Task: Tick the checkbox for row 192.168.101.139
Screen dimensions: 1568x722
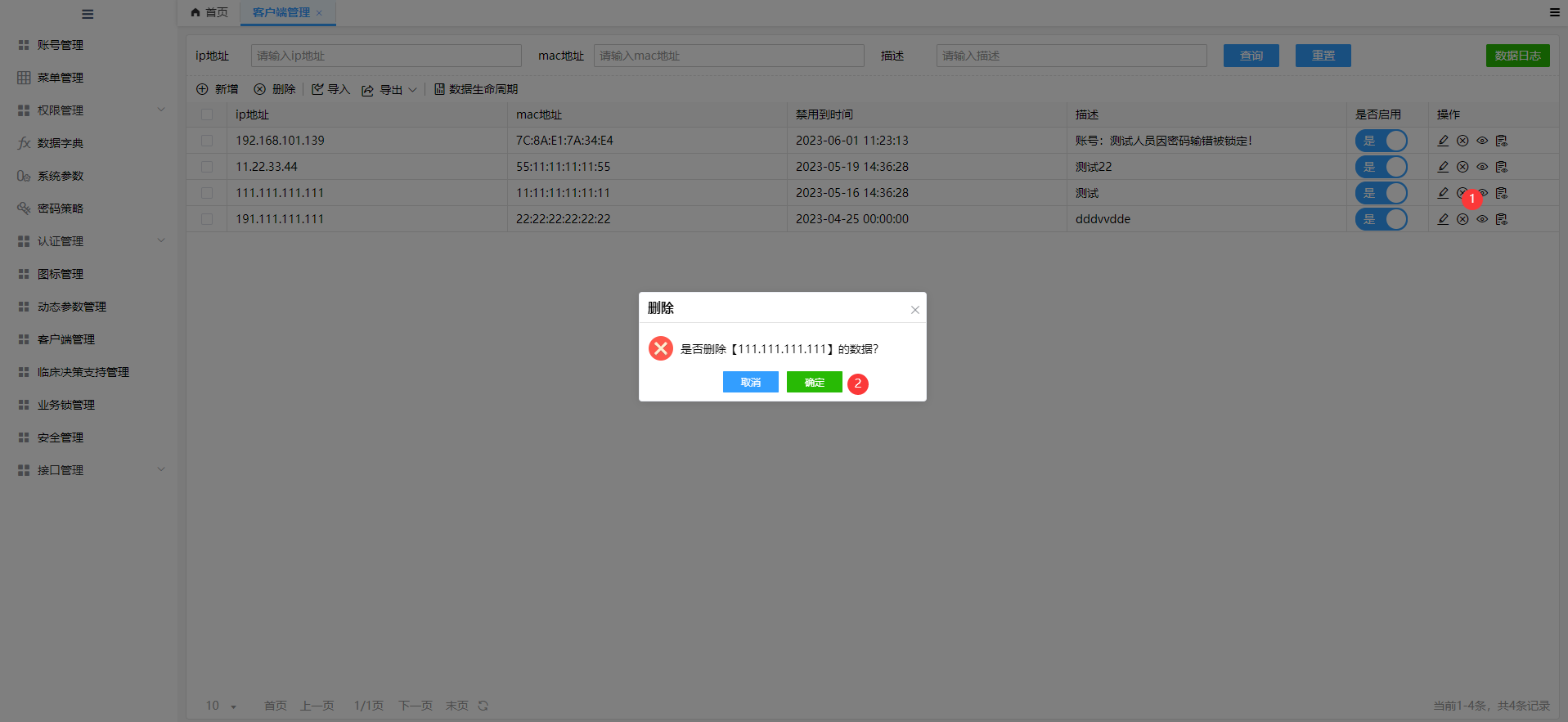Action: point(207,141)
